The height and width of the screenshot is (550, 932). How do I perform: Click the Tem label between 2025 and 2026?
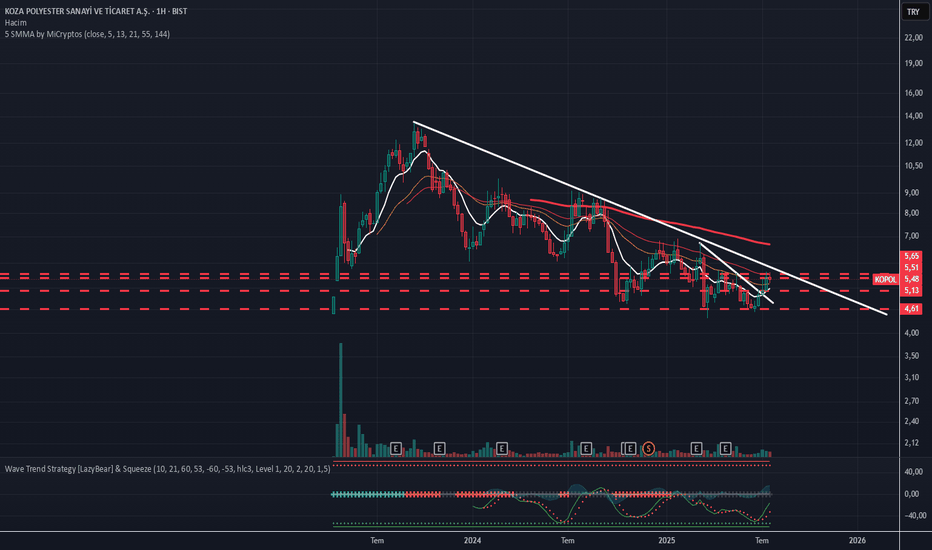click(761, 540)
